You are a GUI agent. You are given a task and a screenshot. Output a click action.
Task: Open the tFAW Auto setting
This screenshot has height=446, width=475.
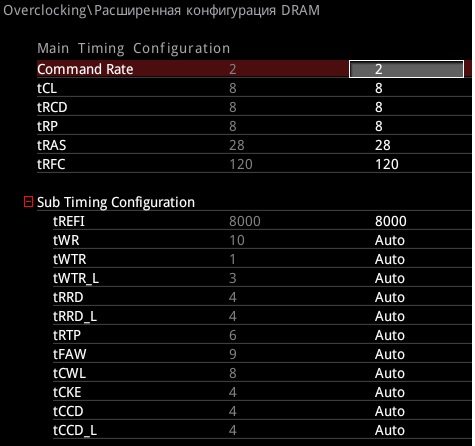(390, 354)
